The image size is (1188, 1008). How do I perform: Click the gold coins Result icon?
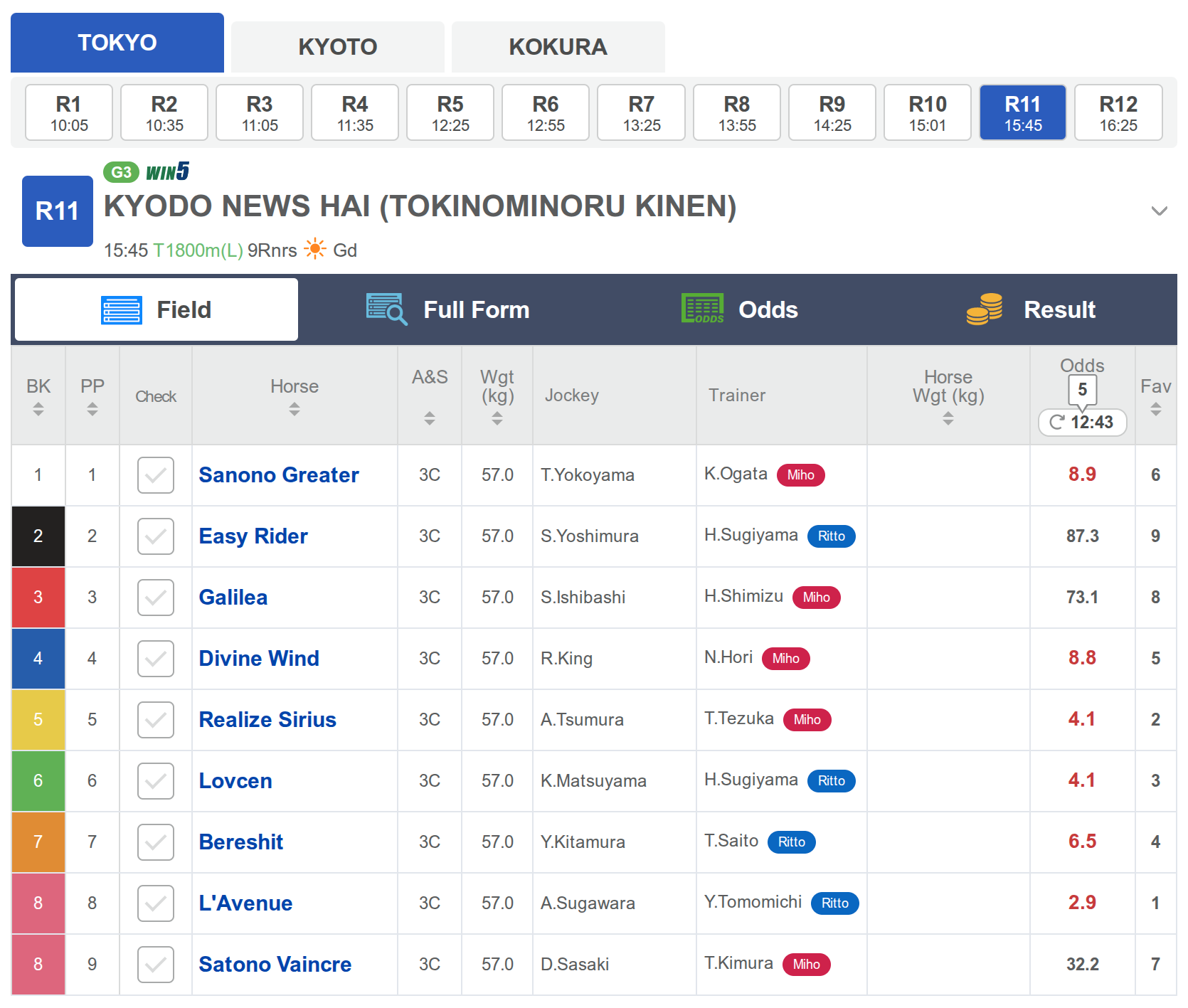[985, 309]
